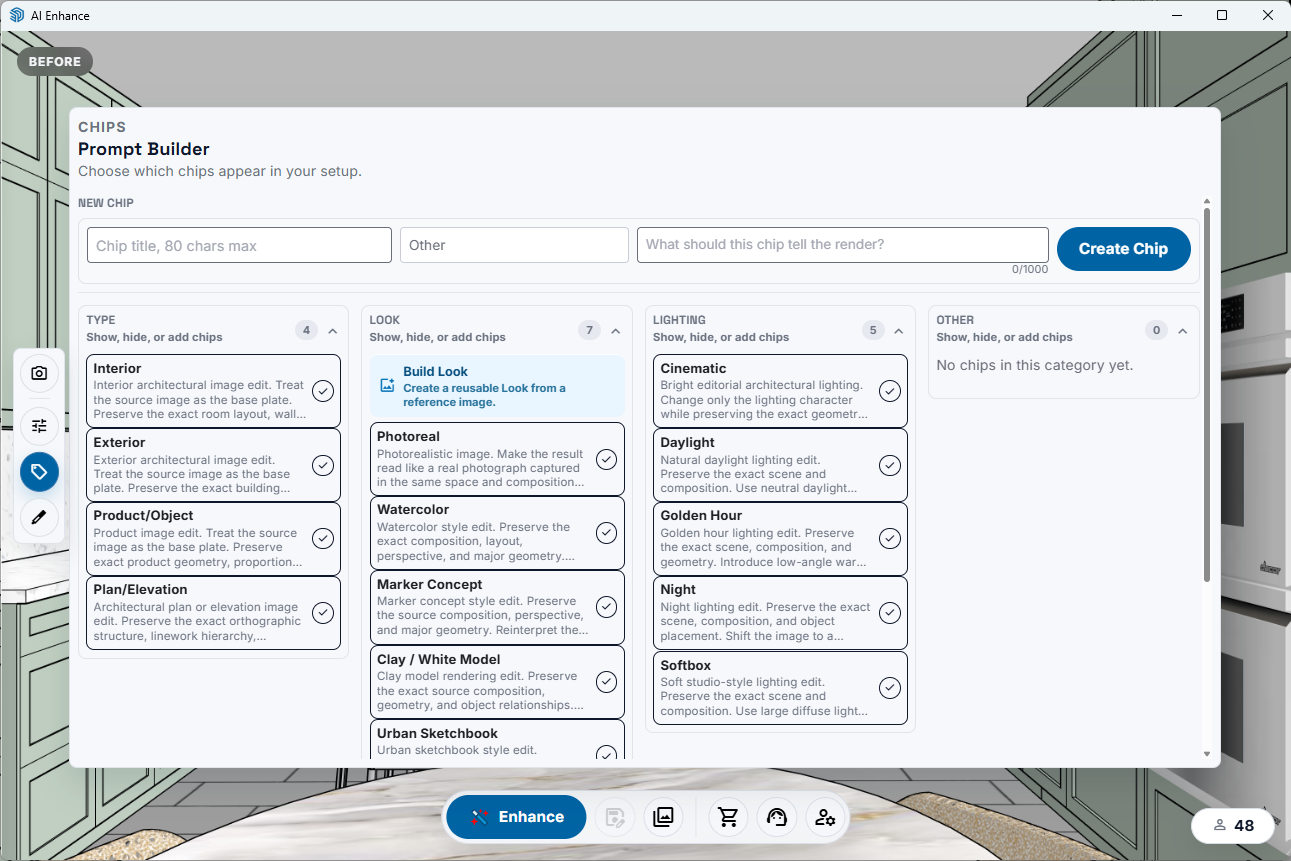
Task: Click the 48 credits badge
Action: click(1233, 826)
